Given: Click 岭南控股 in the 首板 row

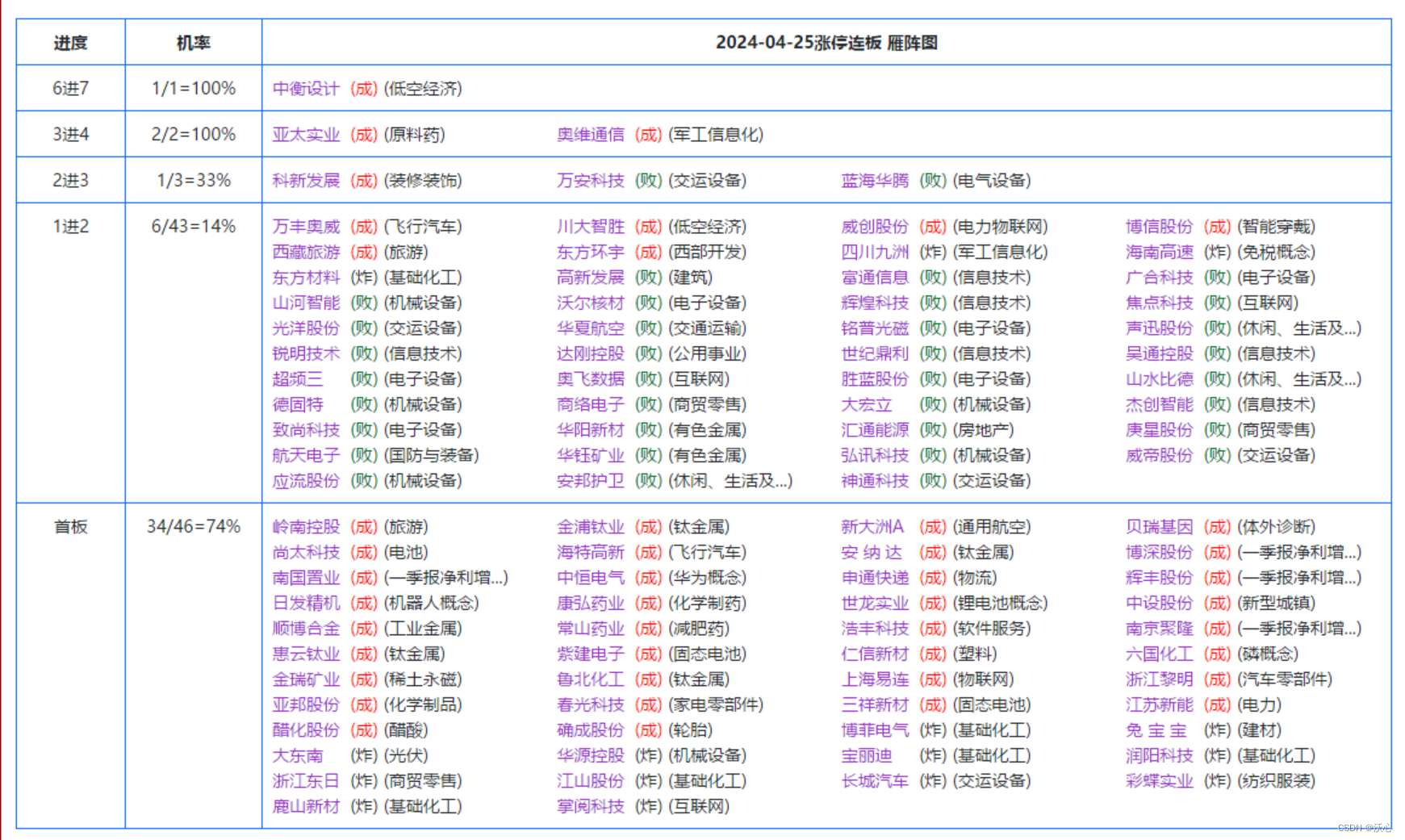Looking at the screenshot, I should (306, 527).
